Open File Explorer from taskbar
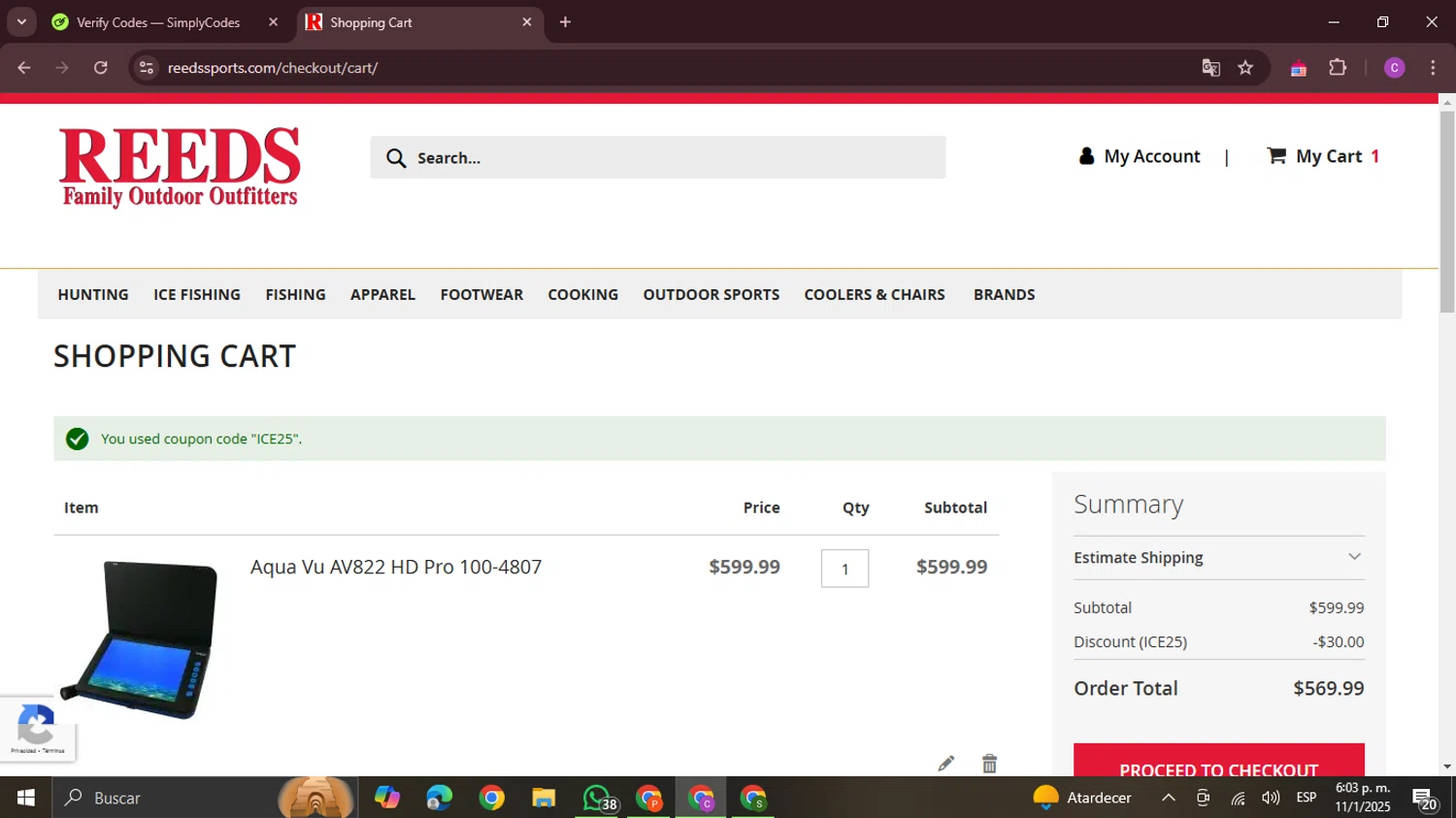Screen dimensions: 1456x818 pyautogui.click(x=544, y=798)
